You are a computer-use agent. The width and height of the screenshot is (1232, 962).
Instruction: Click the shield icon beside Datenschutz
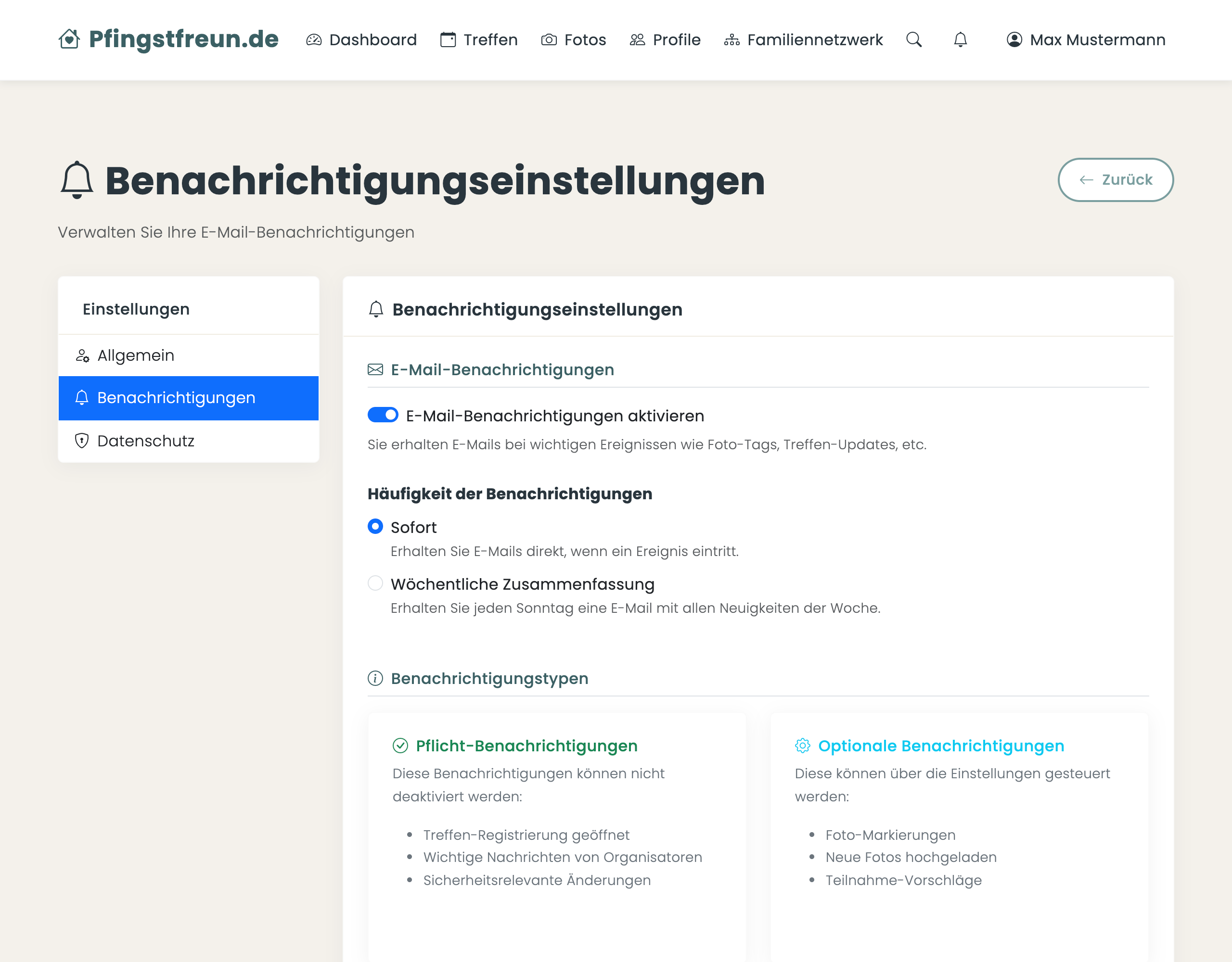point(82,441)
